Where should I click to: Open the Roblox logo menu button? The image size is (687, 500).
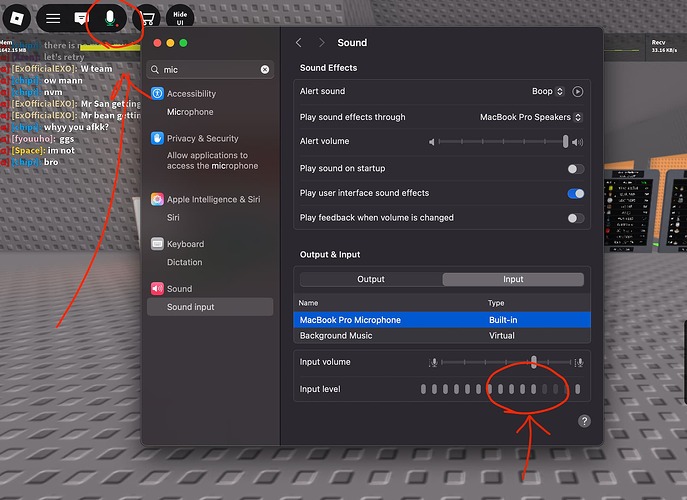point(17,18)
